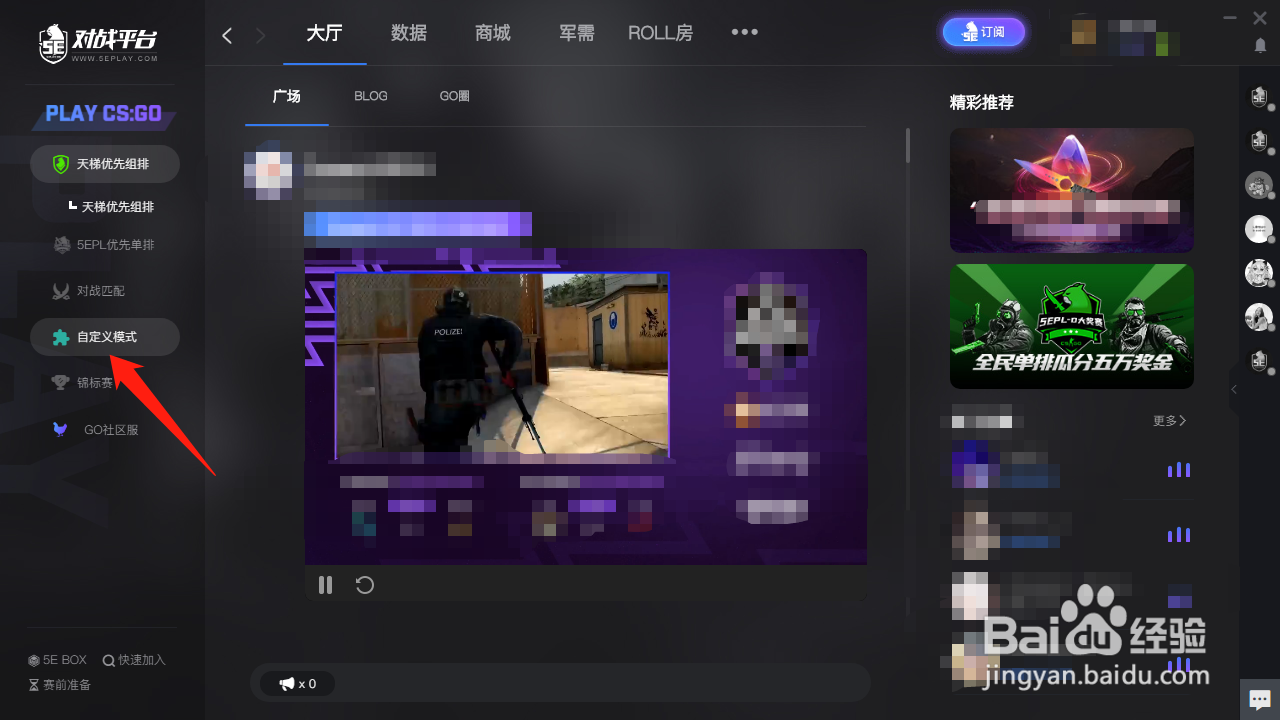Image resolution: width=1280 pixels, height=720 pixels.
Task: Open seventh 5E friend avatar in sidebar
Action: (x=1259, y=361)
